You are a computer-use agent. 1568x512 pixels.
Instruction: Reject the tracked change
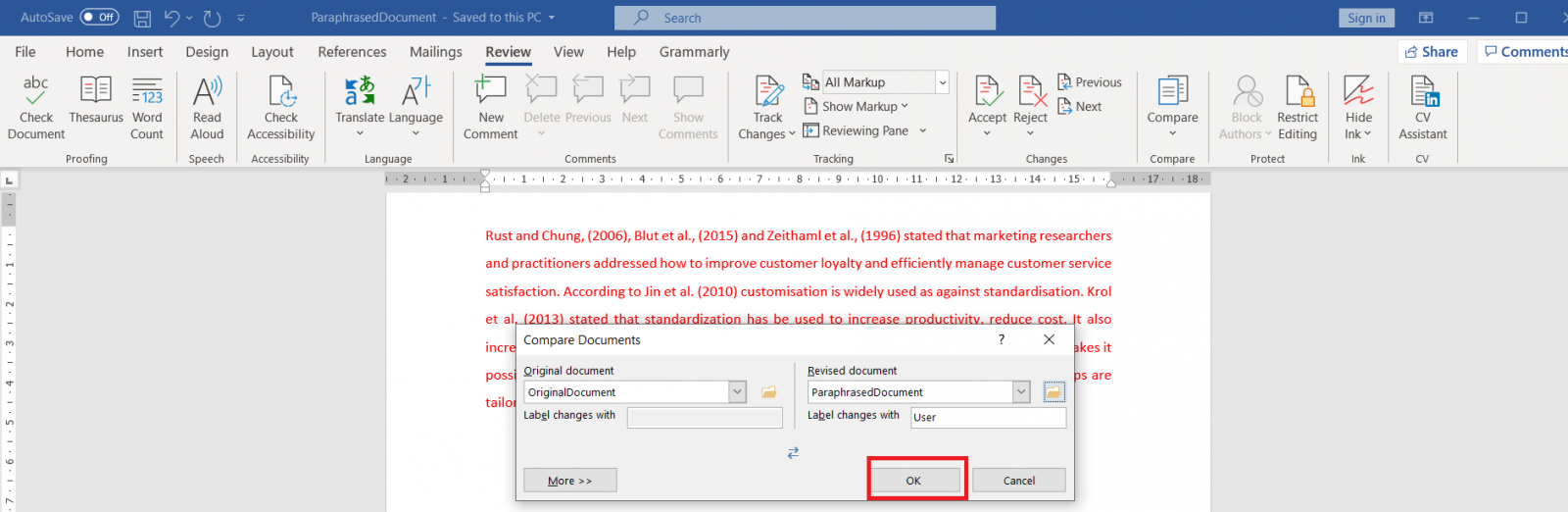[x=1031, y=106]
